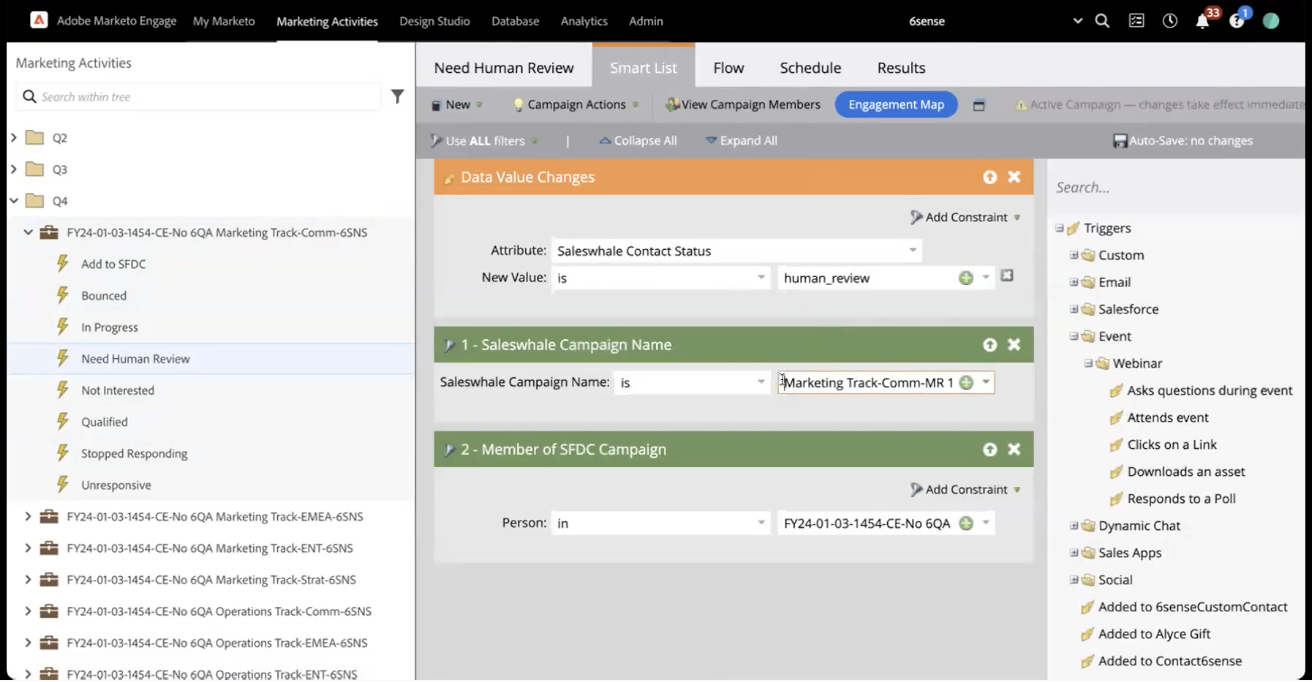Select the In Progress smart campaign
1312x682 pixels.
point(109,327)
